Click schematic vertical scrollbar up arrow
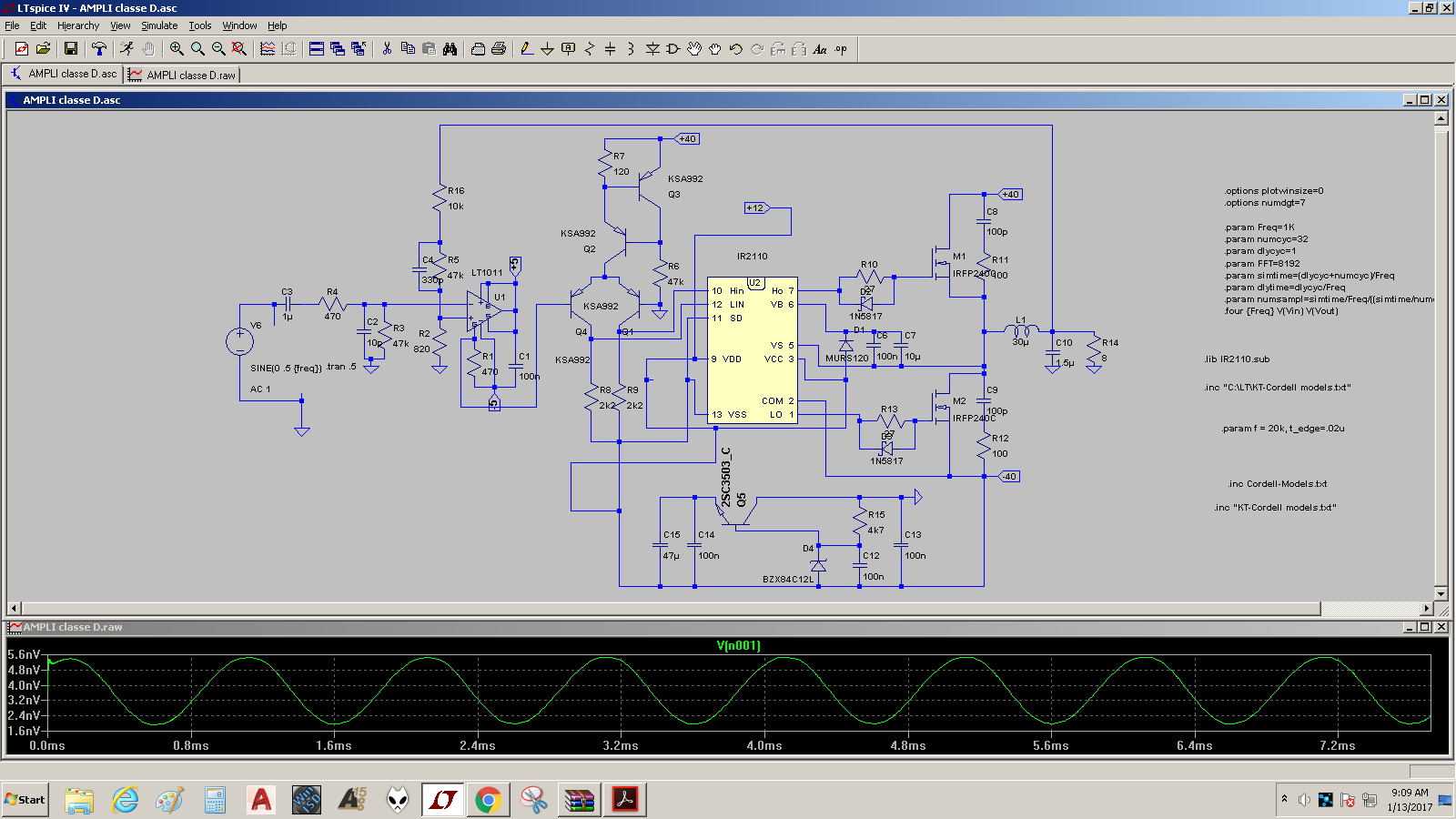 (1441, 118)
